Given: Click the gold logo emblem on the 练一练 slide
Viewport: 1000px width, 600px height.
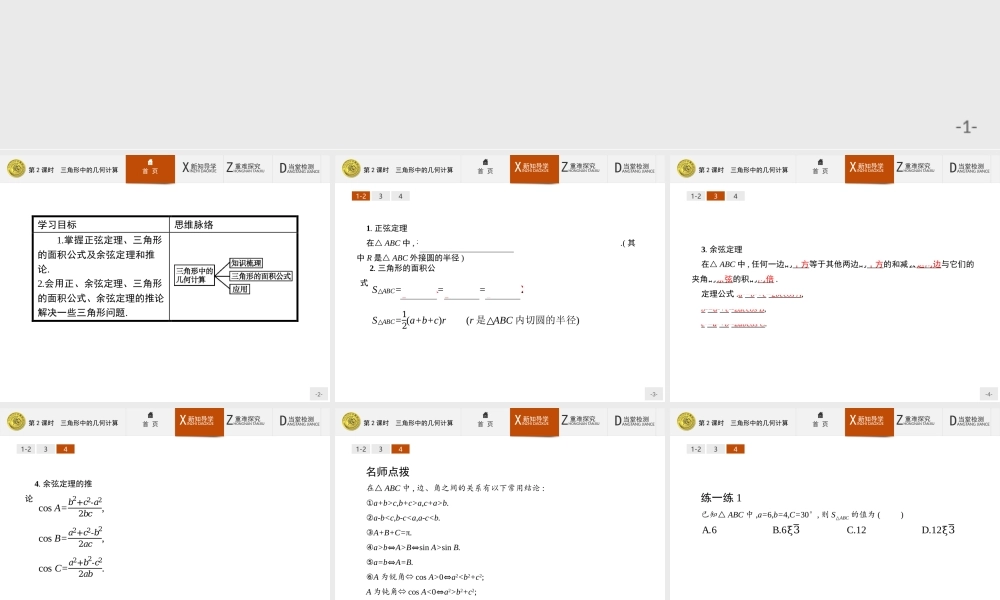Looking at the screenshot, I should click(685, 421).
